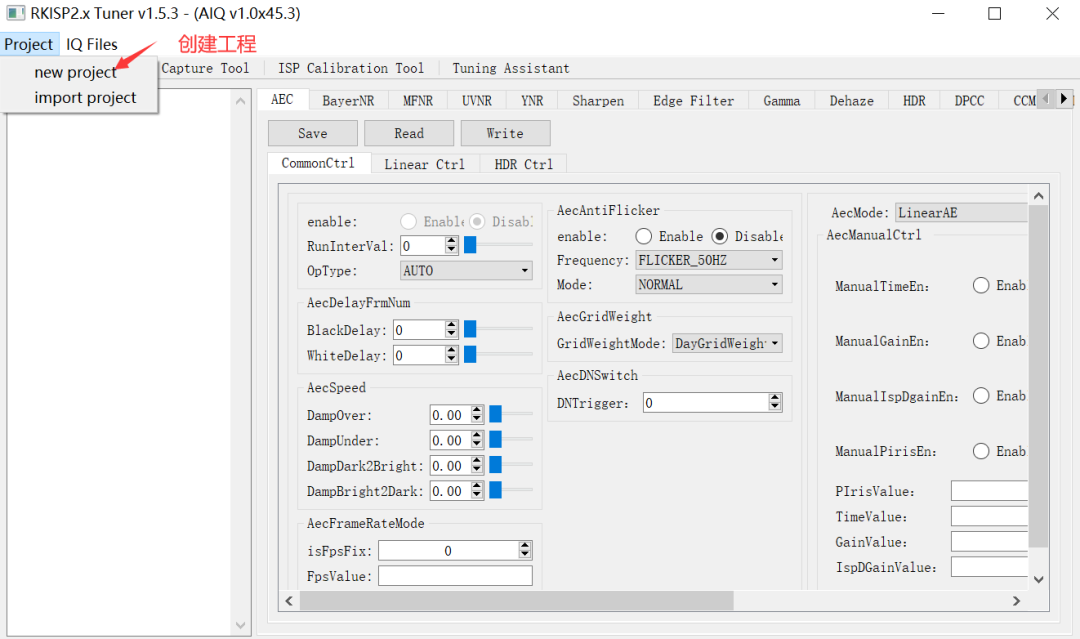
Task: Switch to Capture Tool tab
Action: (x=205, y=68)
